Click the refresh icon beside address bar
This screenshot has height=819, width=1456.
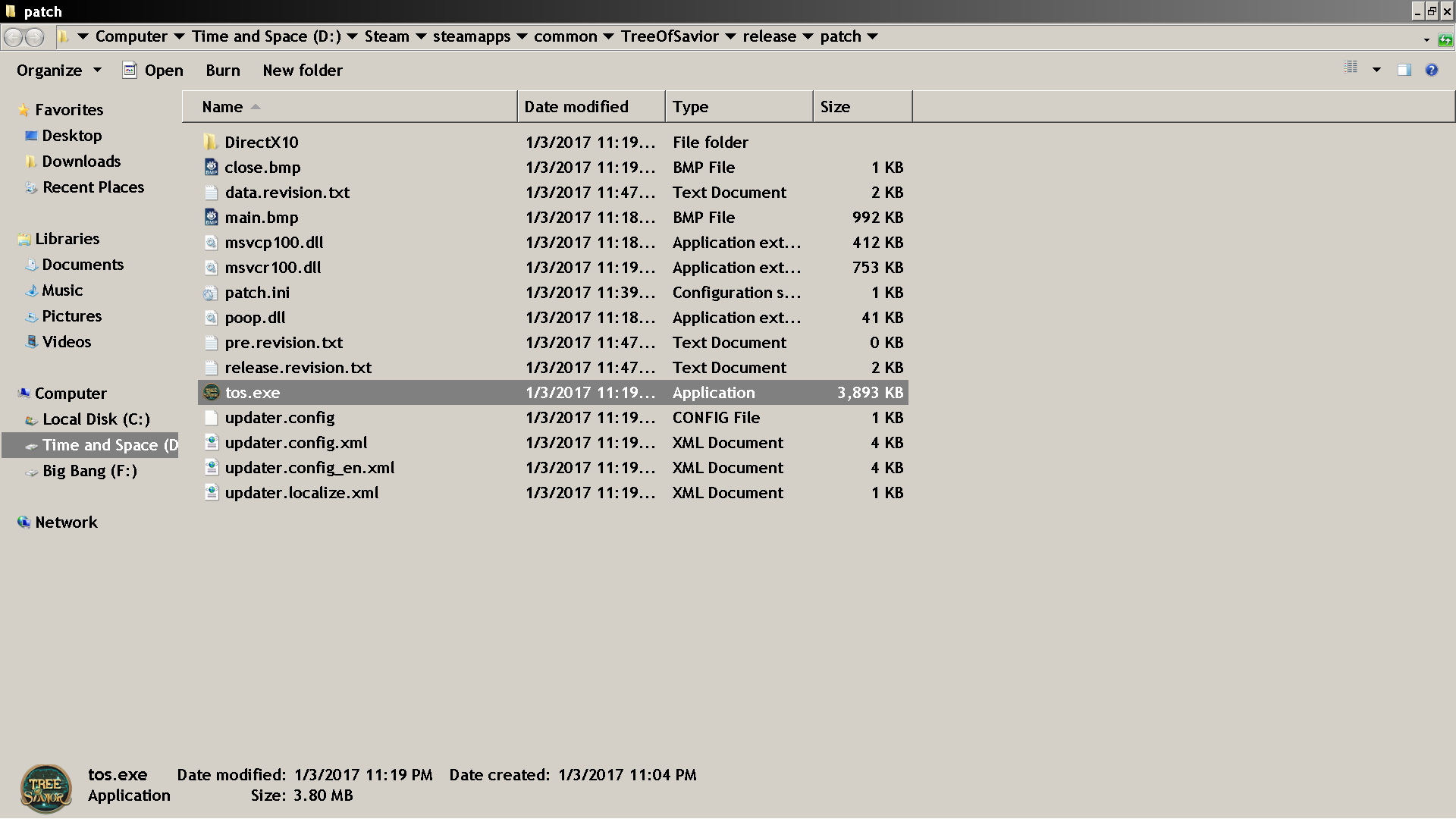(x=1445, y=39)
